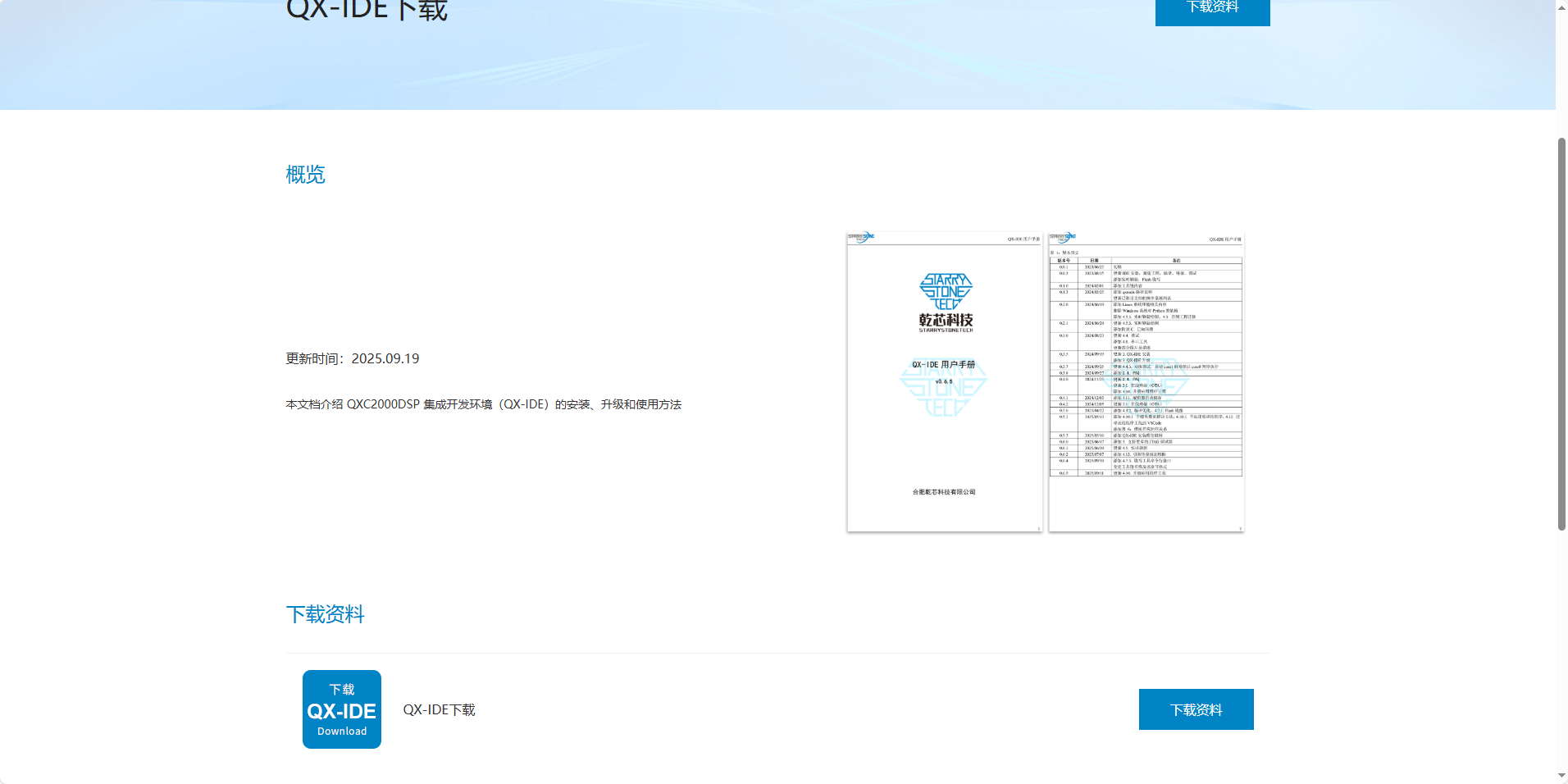
Task: Click the QX-IDE Download blue icon
Action: tap(342, 709)
